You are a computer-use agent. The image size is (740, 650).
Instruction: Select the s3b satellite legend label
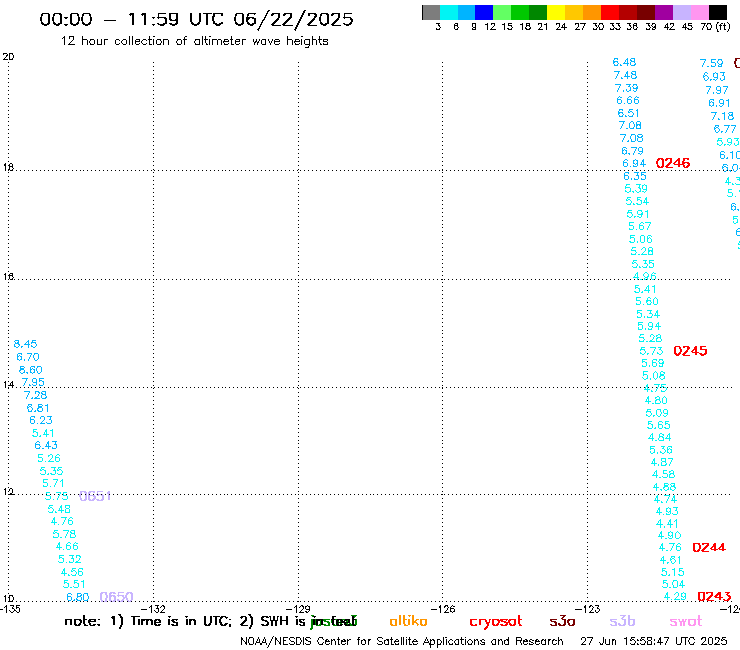tap(622, 621)
